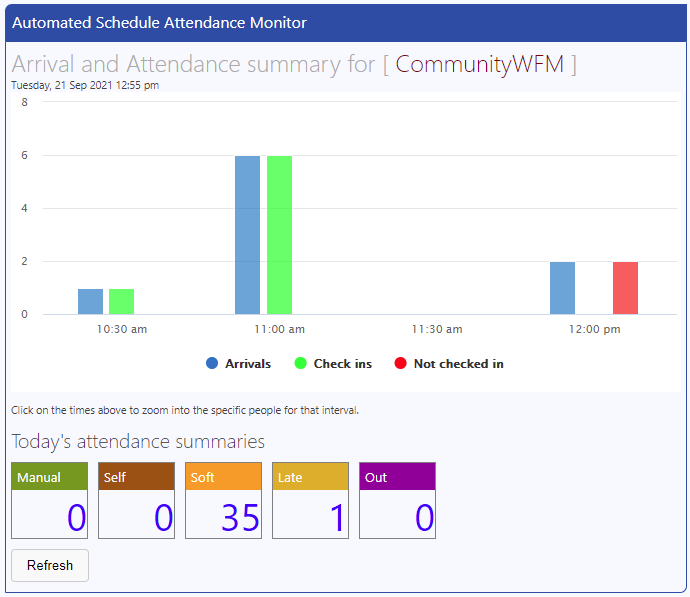Click the blue Arrivals bar at 12:00 pm

point(562,288)
